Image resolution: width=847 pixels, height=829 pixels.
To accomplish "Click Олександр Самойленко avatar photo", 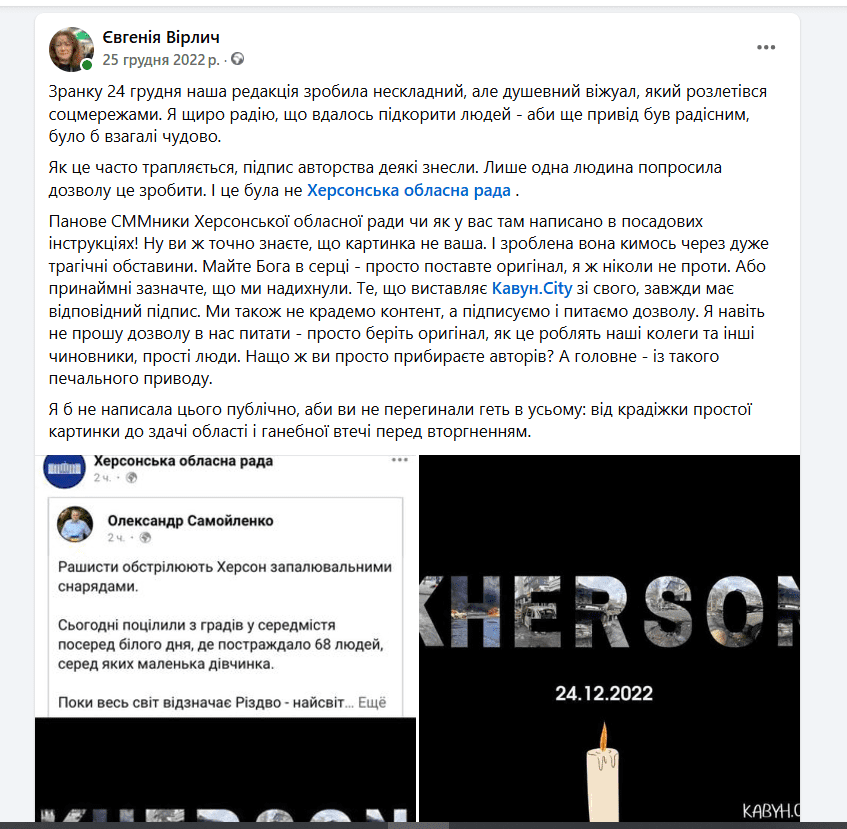I will [75, 524].
